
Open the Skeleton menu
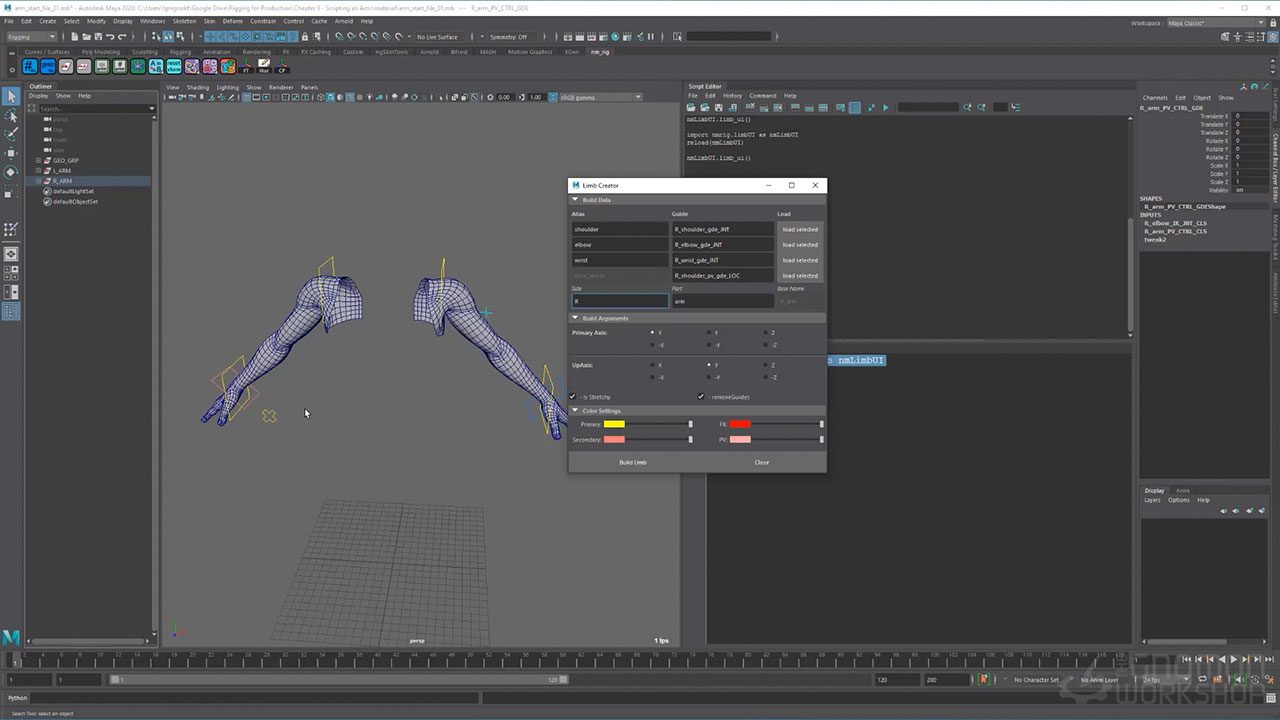pos(184,20)
